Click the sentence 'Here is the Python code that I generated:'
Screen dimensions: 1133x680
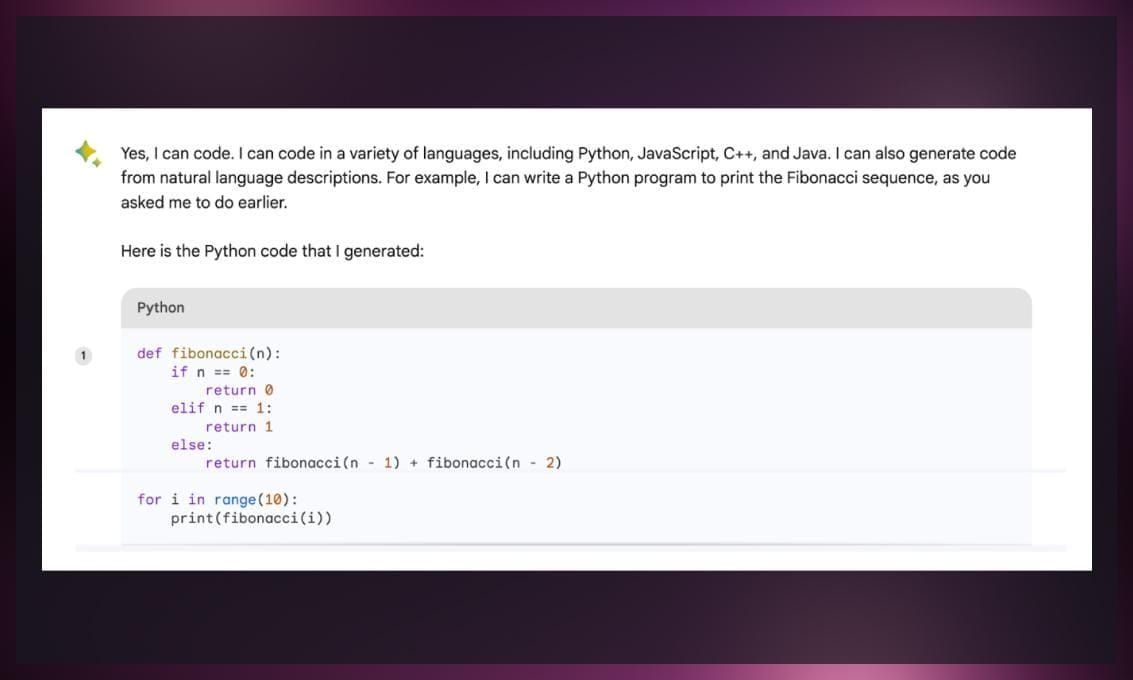click(x=272, y=251)
